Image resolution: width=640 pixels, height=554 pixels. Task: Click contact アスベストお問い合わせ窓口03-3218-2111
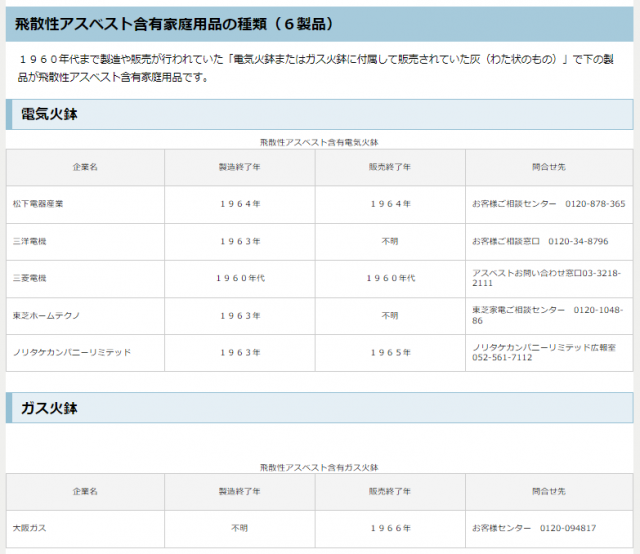point(547,278)
